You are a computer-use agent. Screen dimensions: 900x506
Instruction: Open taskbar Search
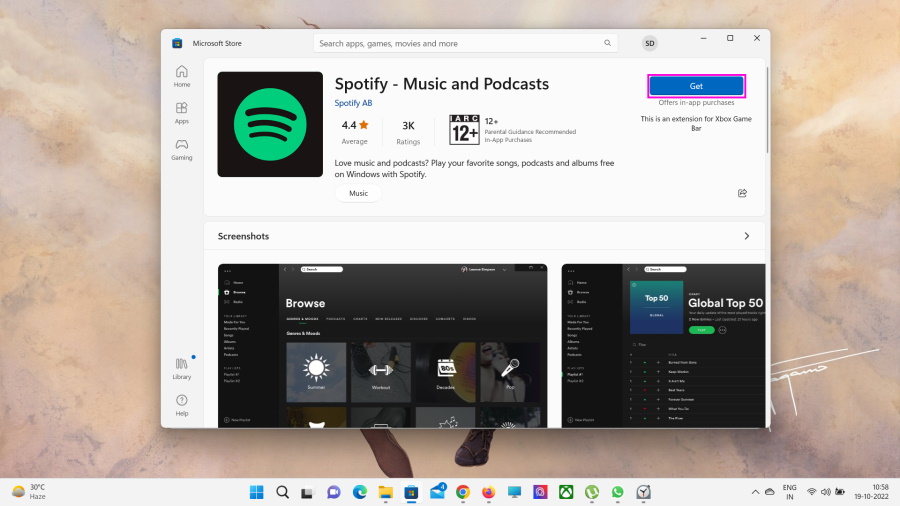click(x=282, y=492)
